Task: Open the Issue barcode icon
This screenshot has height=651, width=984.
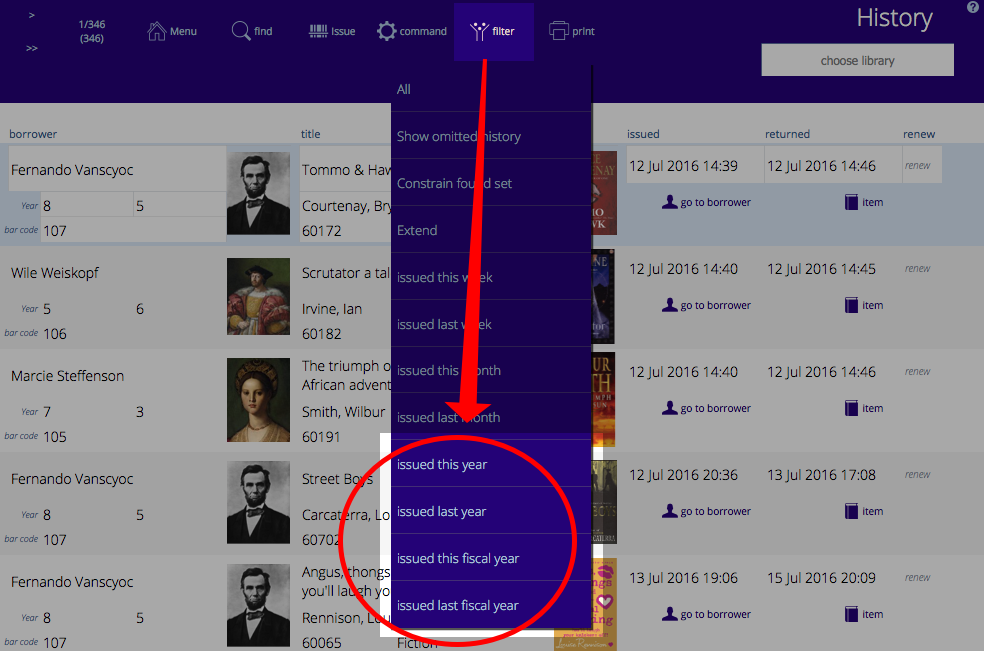Action: (319, 31)
